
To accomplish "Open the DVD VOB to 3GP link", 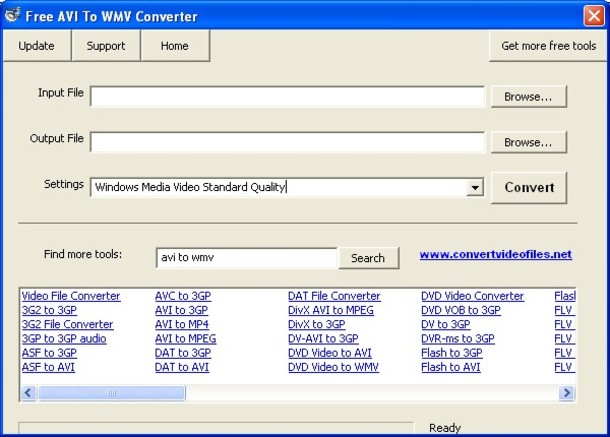I will pyautogui.click(x=461, y=310).
